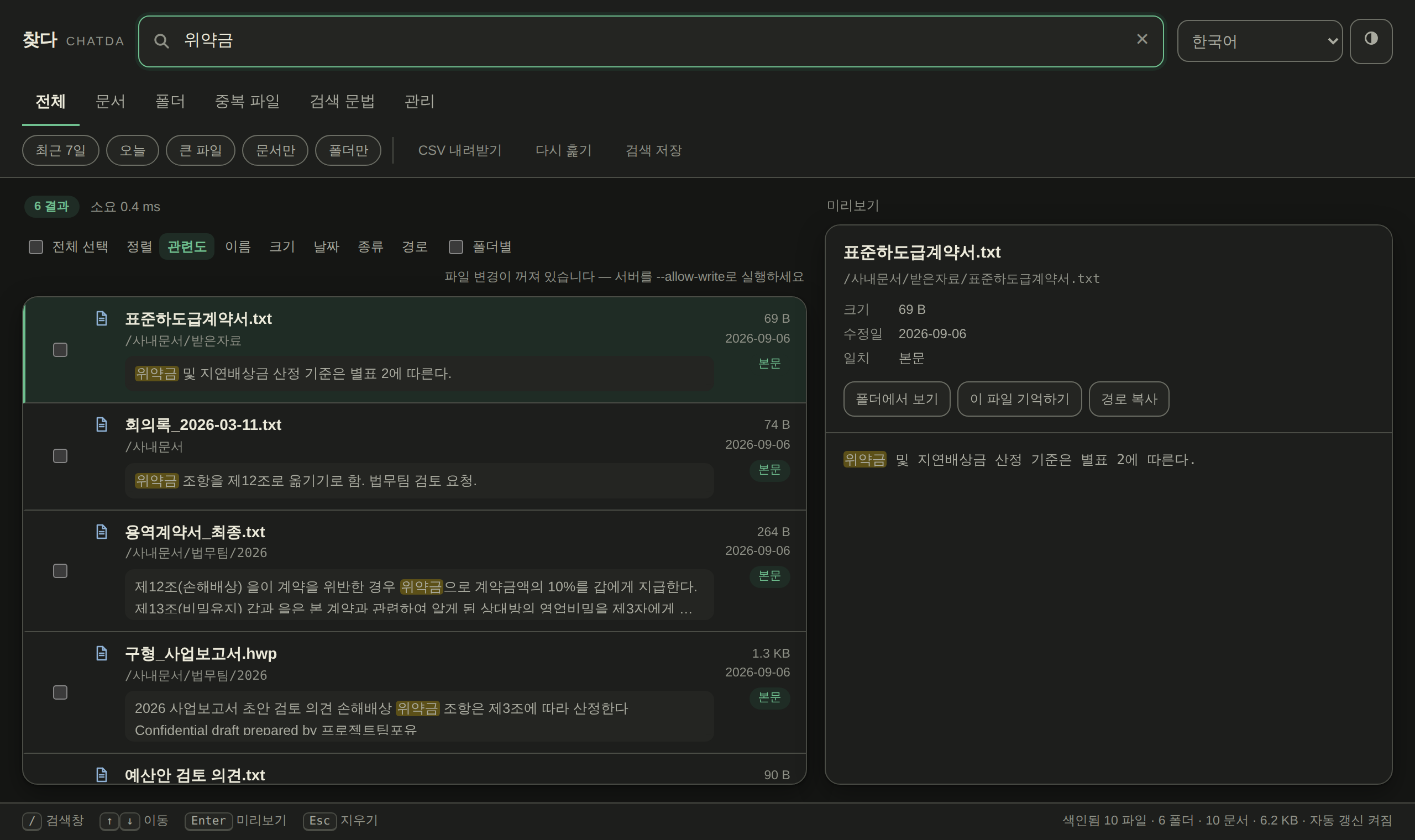Sort results by 크기
The width and height of the screenshot is (1415, 840).
pos(282,247)
